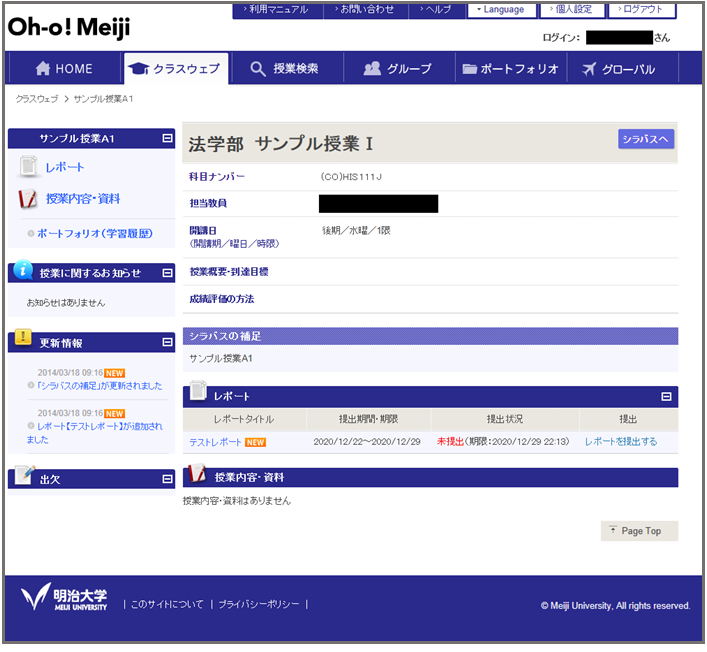The width and height of the screenshot is (707, 652).
Task: Click お知らせはありません message
Action: (x=66, y=303)
